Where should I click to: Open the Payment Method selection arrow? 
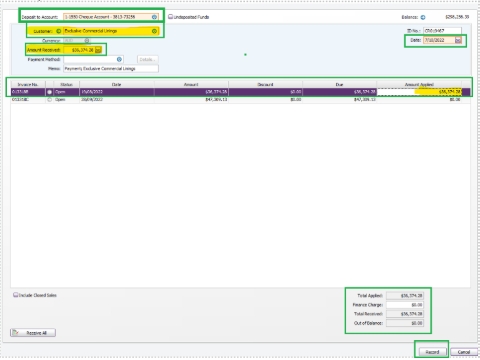click(119, 59)
